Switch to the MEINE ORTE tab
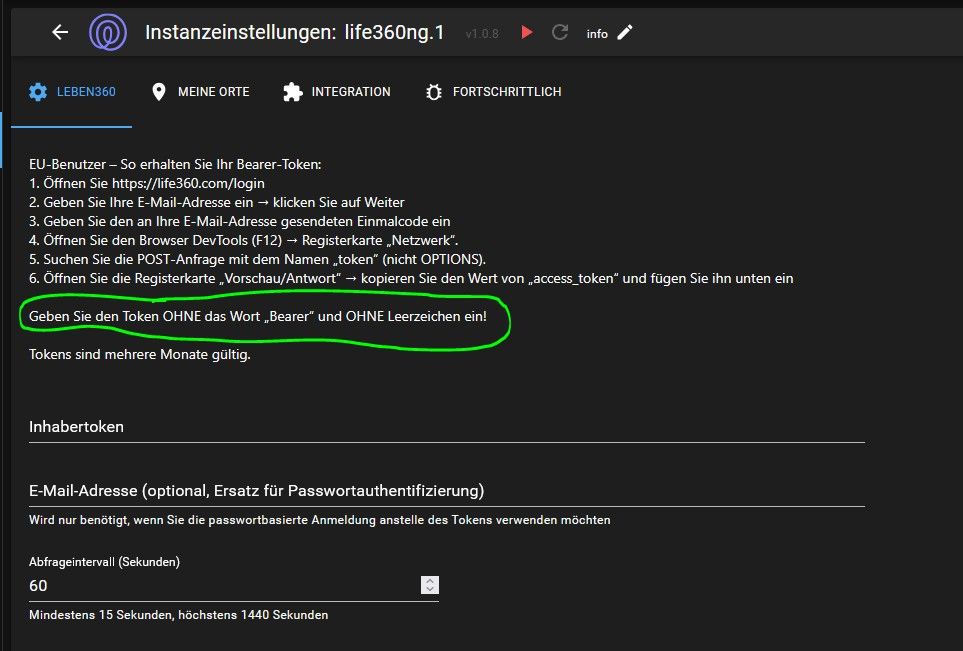 200,92
